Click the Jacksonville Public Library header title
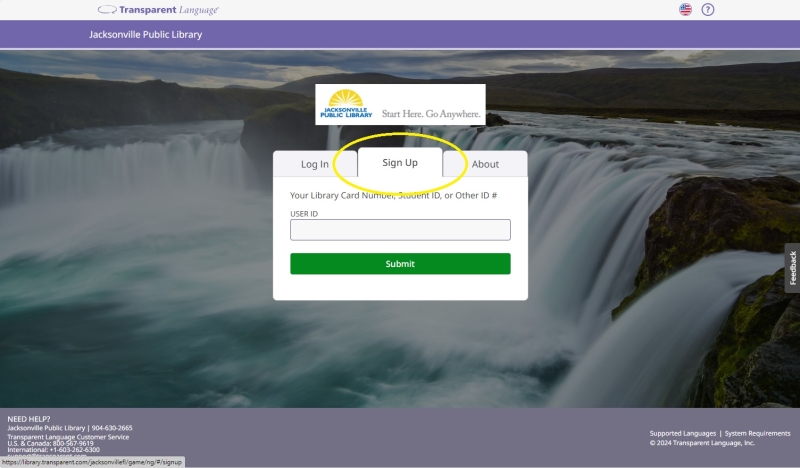The height and width of the screenshot is (468, 800). point(145,35)
